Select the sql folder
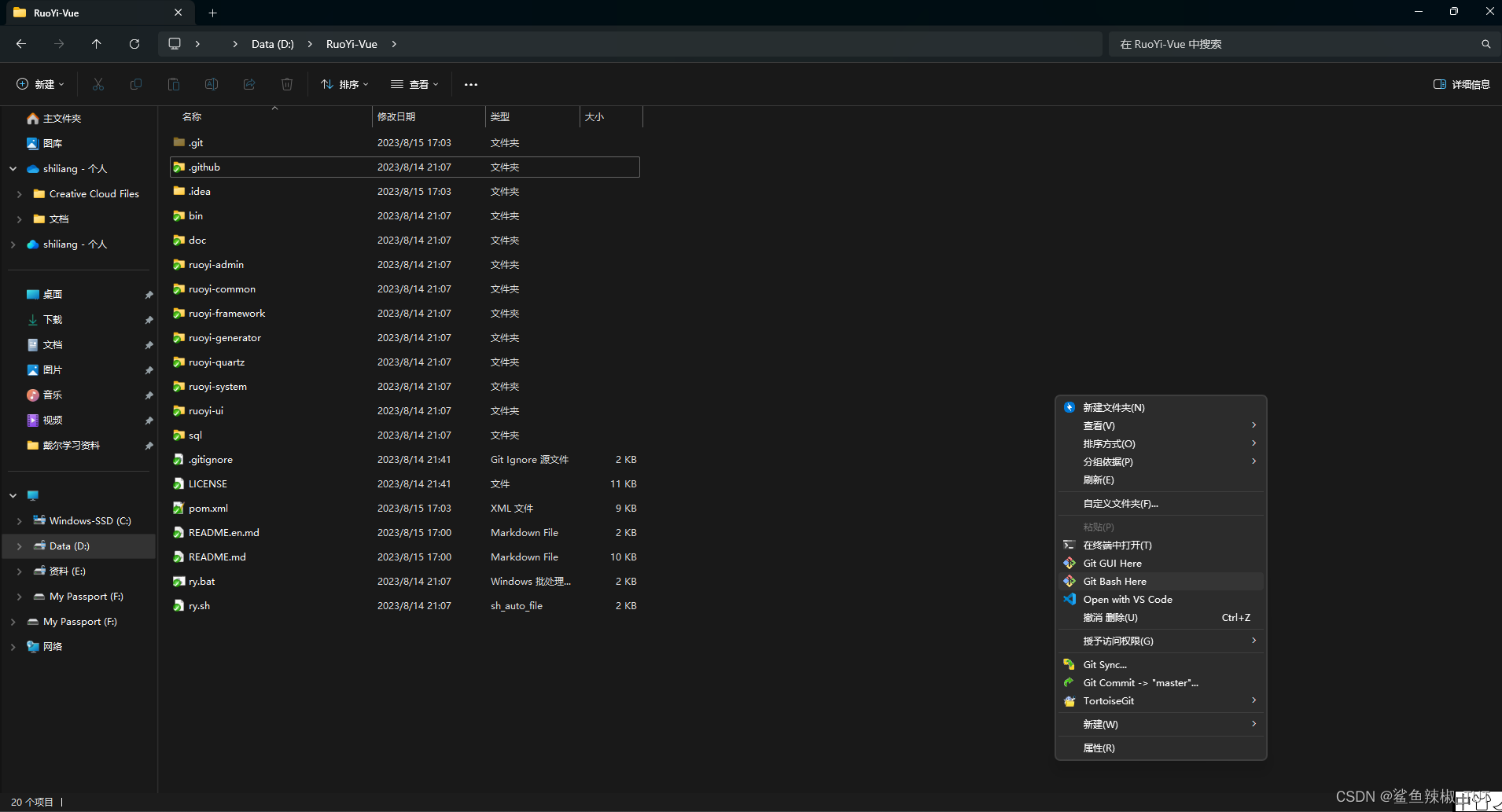This screenshot has width=1502, height=812. (x=405, y=435)
